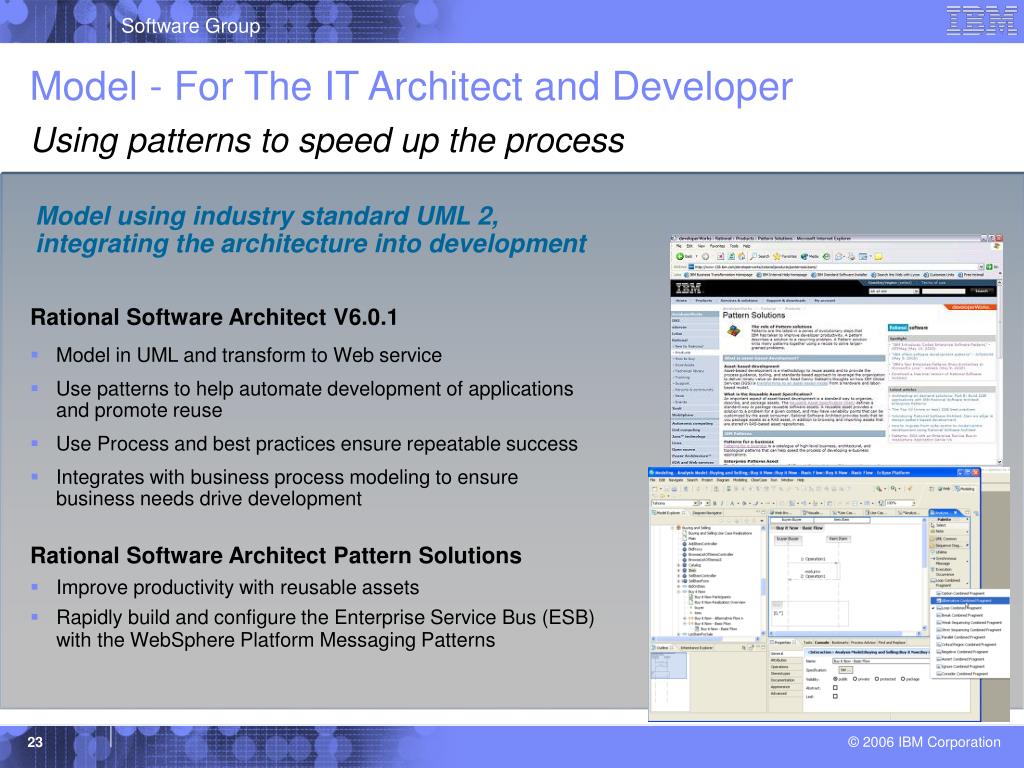
Task: Click the IBM logo on the Pattern Solutions page
Action: [x=689, y=288]
